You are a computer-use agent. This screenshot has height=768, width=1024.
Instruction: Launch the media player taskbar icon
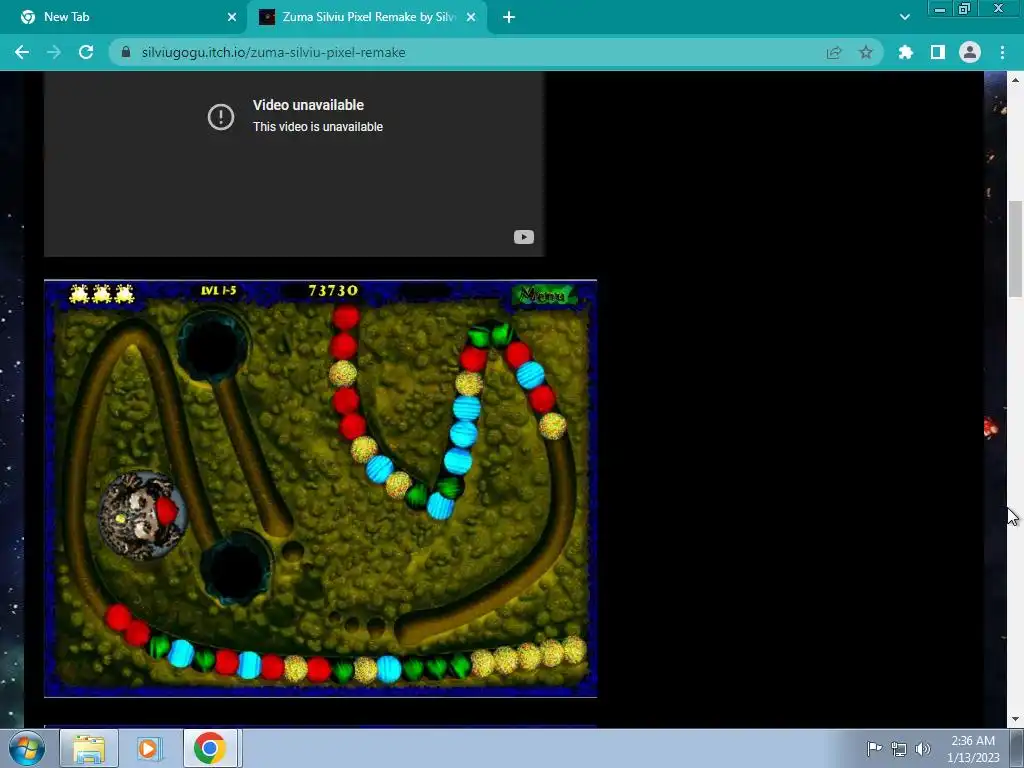point(150,748)
